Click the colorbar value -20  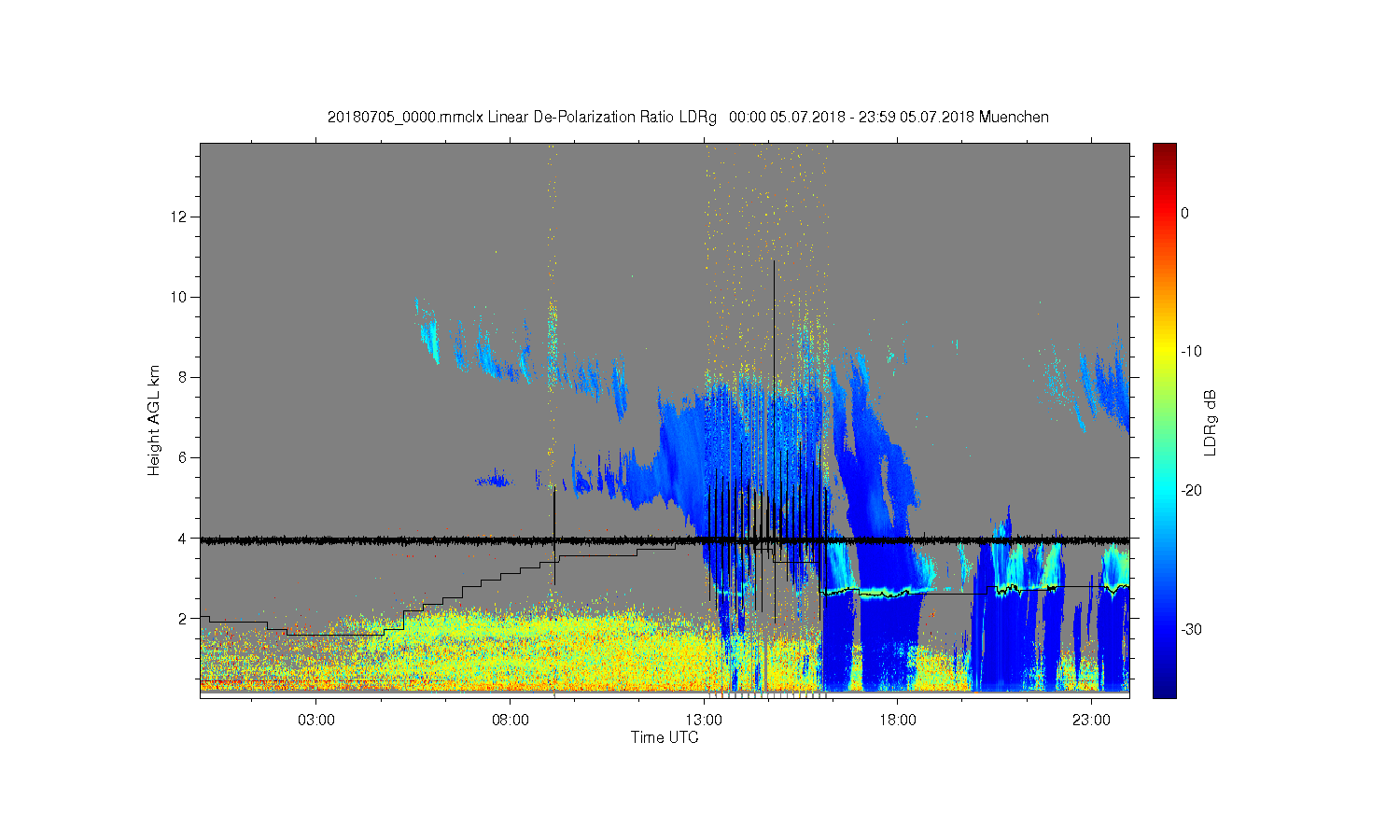pyautogui.click(x=1191, y=491)
